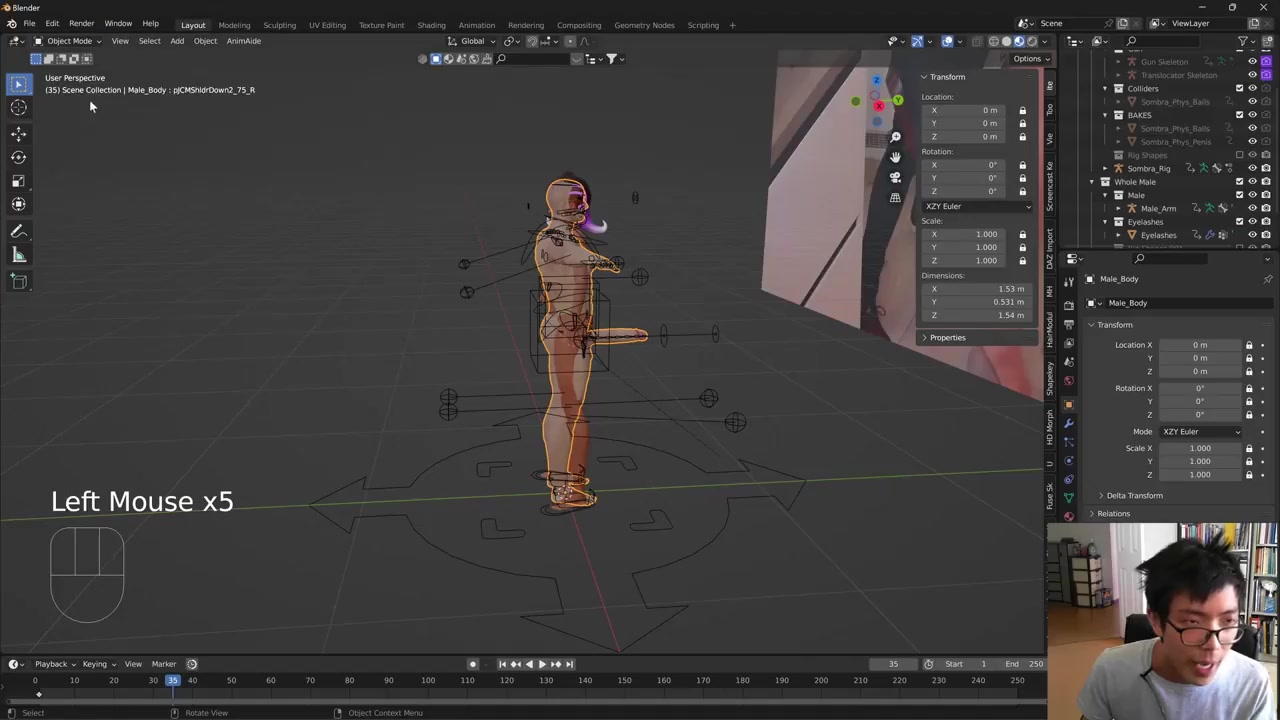Click the End frame field in timeline
Viewport: 1280px width, 720px height.
(x=1024, y=664)
